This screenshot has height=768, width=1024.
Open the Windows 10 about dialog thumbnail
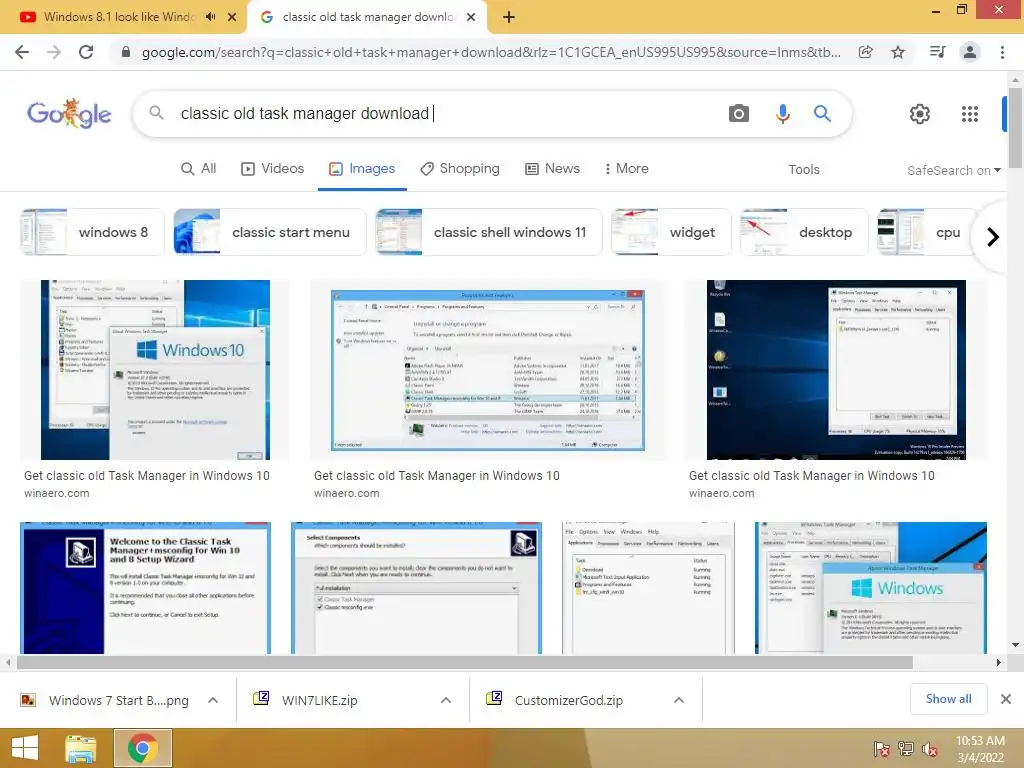[155, 370]
